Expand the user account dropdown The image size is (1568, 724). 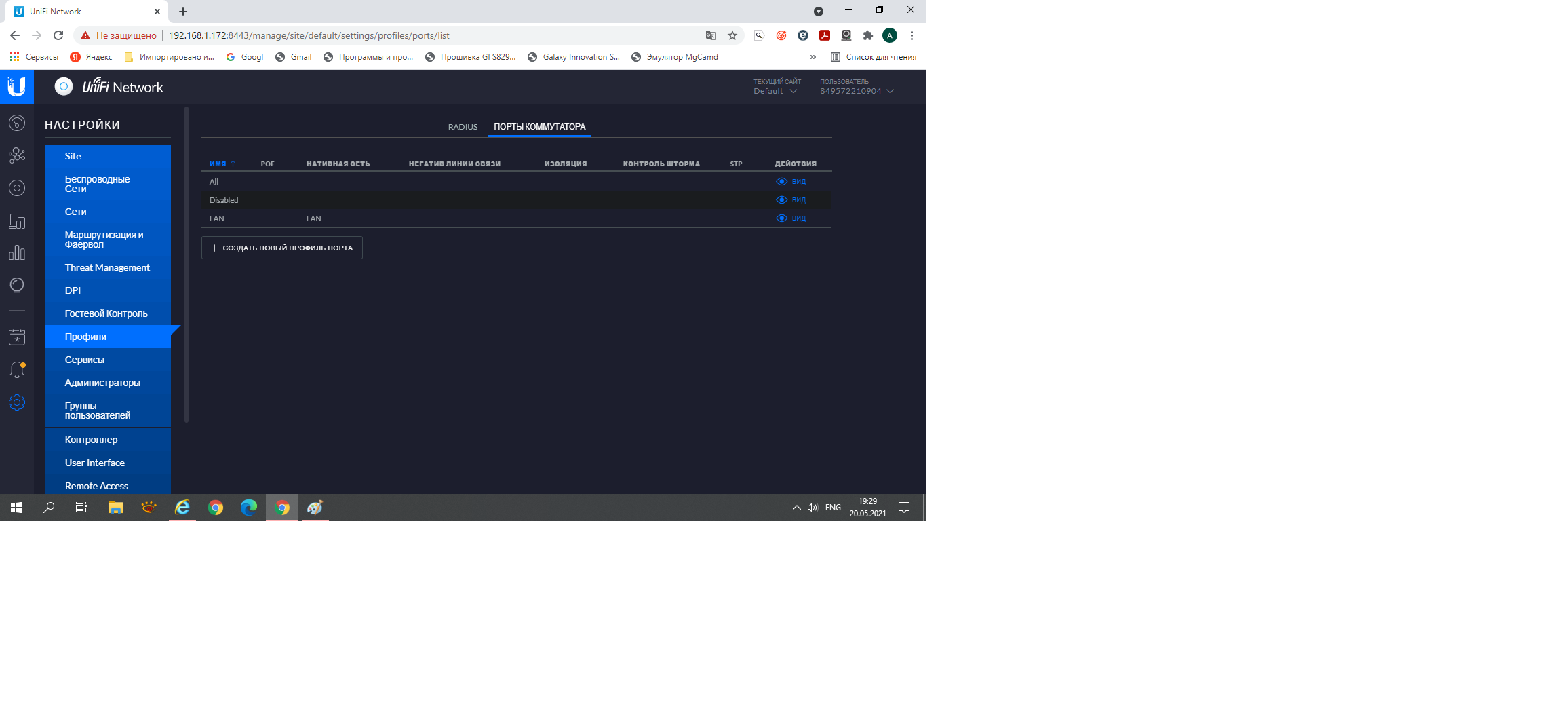(857, 91)
